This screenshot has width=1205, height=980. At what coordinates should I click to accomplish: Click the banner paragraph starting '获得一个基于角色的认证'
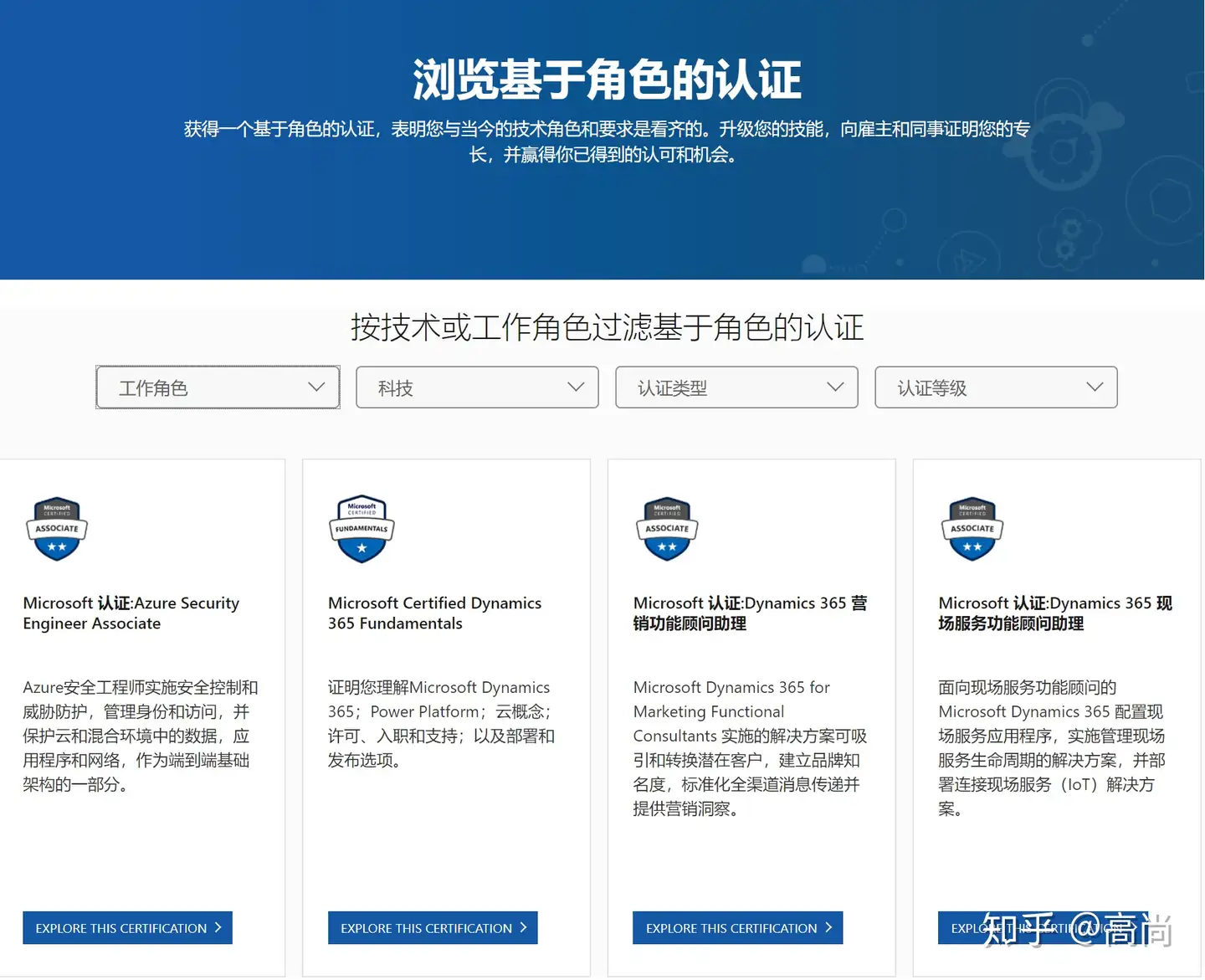coord(607,141)
